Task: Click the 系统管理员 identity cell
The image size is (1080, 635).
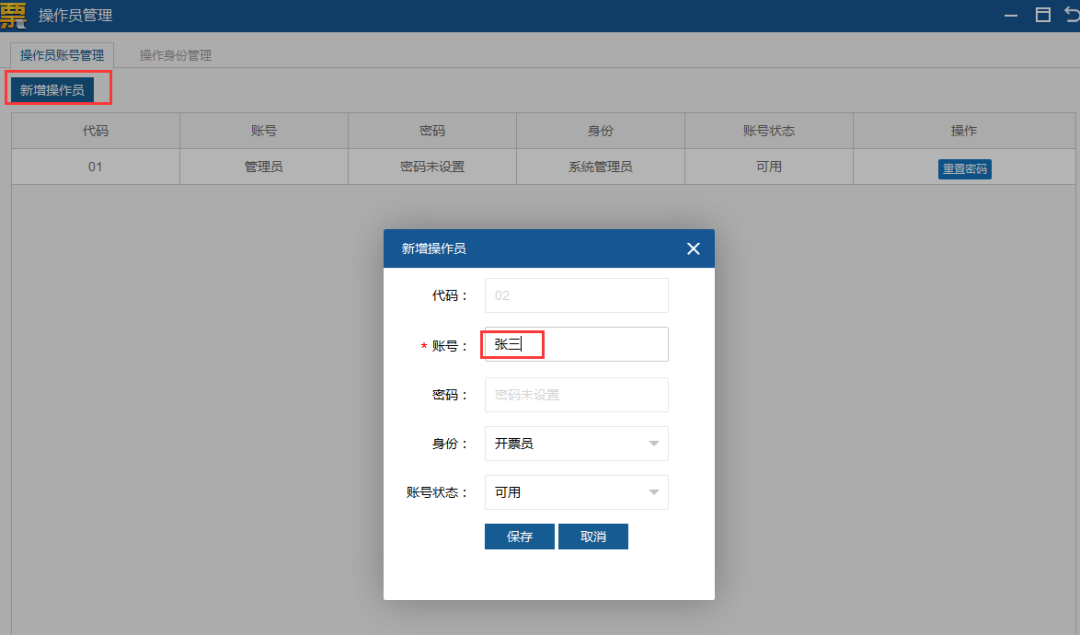Action: click(x=600, y=167)
